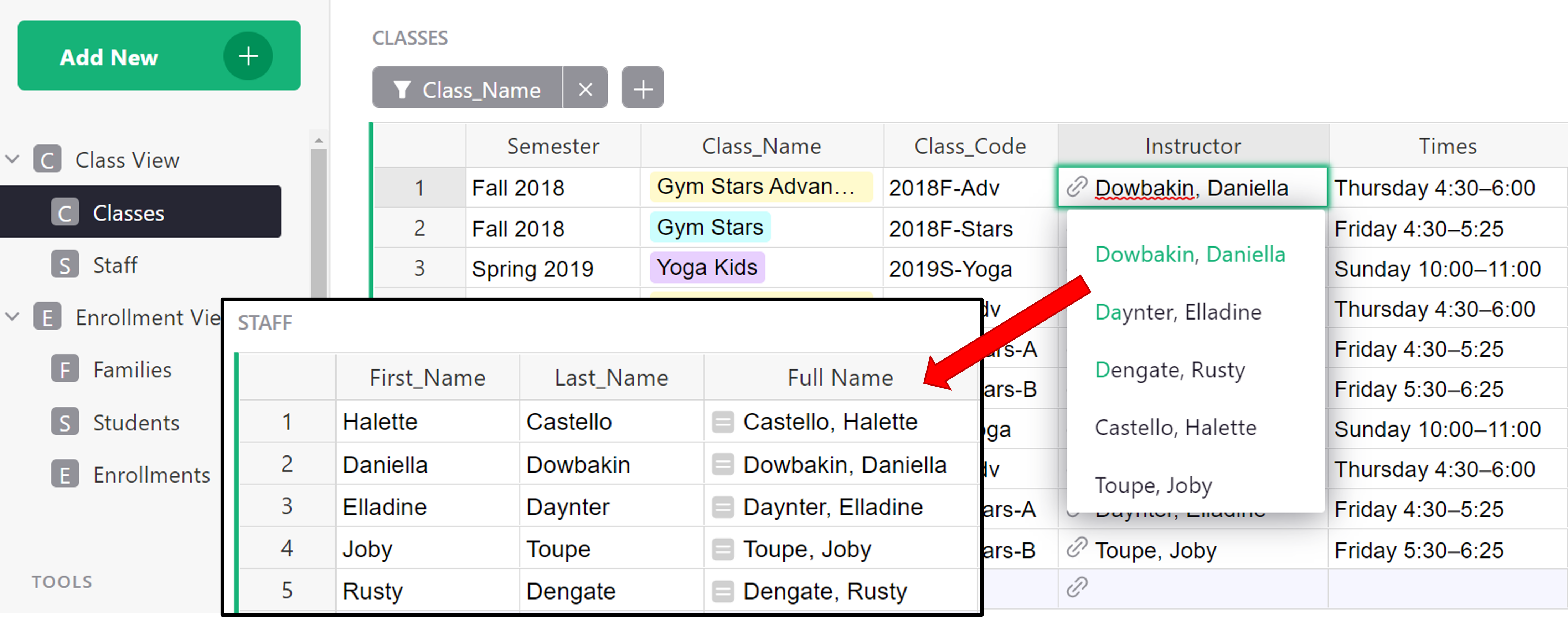The image size is (1568, 617).
Task: Remove the Class_Name filter with X
Action: (x=585, y=89)
